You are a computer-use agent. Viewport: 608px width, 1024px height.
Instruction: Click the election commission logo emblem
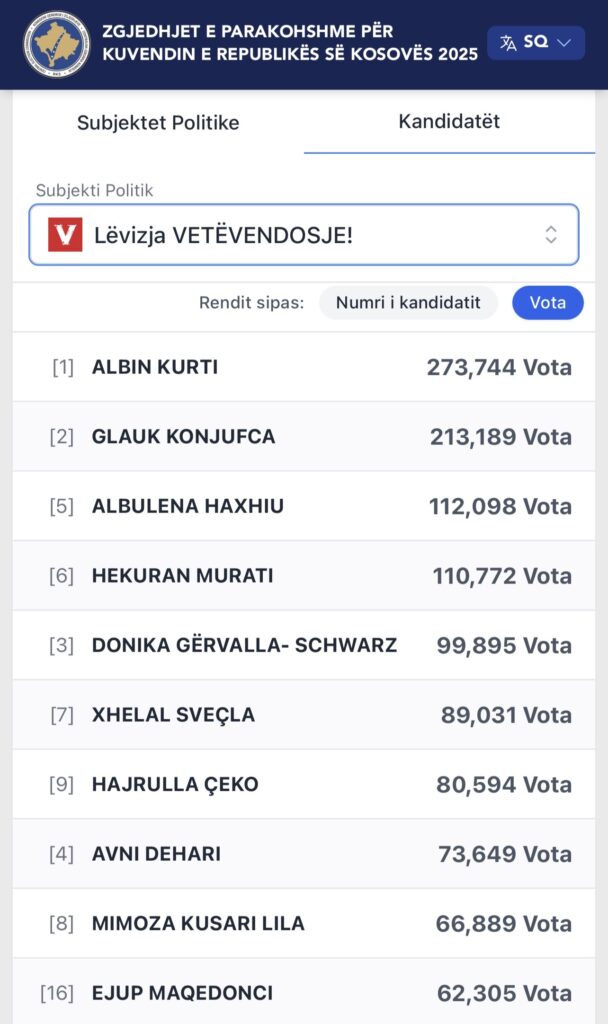pyautogui.click(x=56, y=43)
